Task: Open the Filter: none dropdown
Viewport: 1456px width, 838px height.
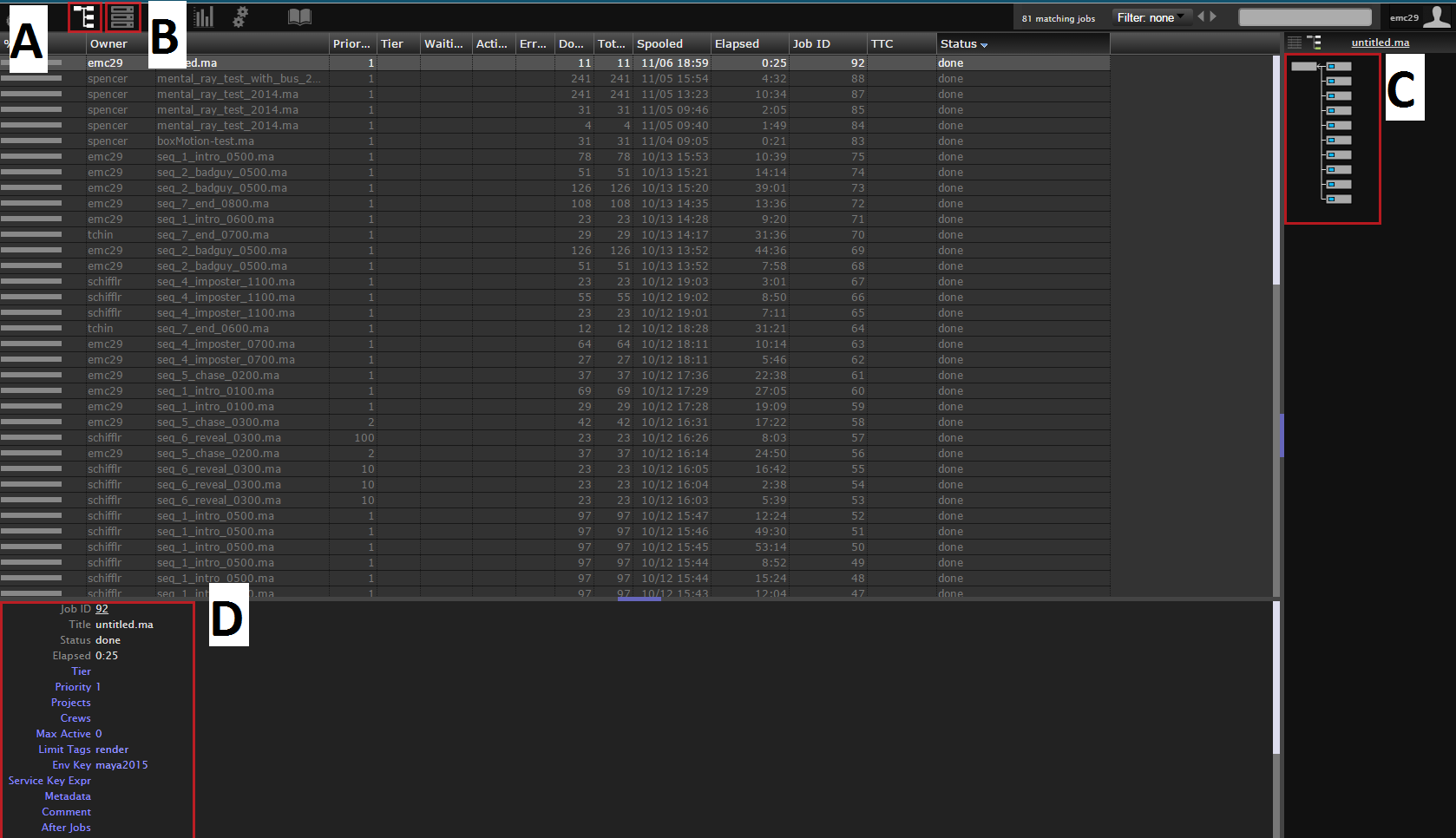Action: point(1151,17)
